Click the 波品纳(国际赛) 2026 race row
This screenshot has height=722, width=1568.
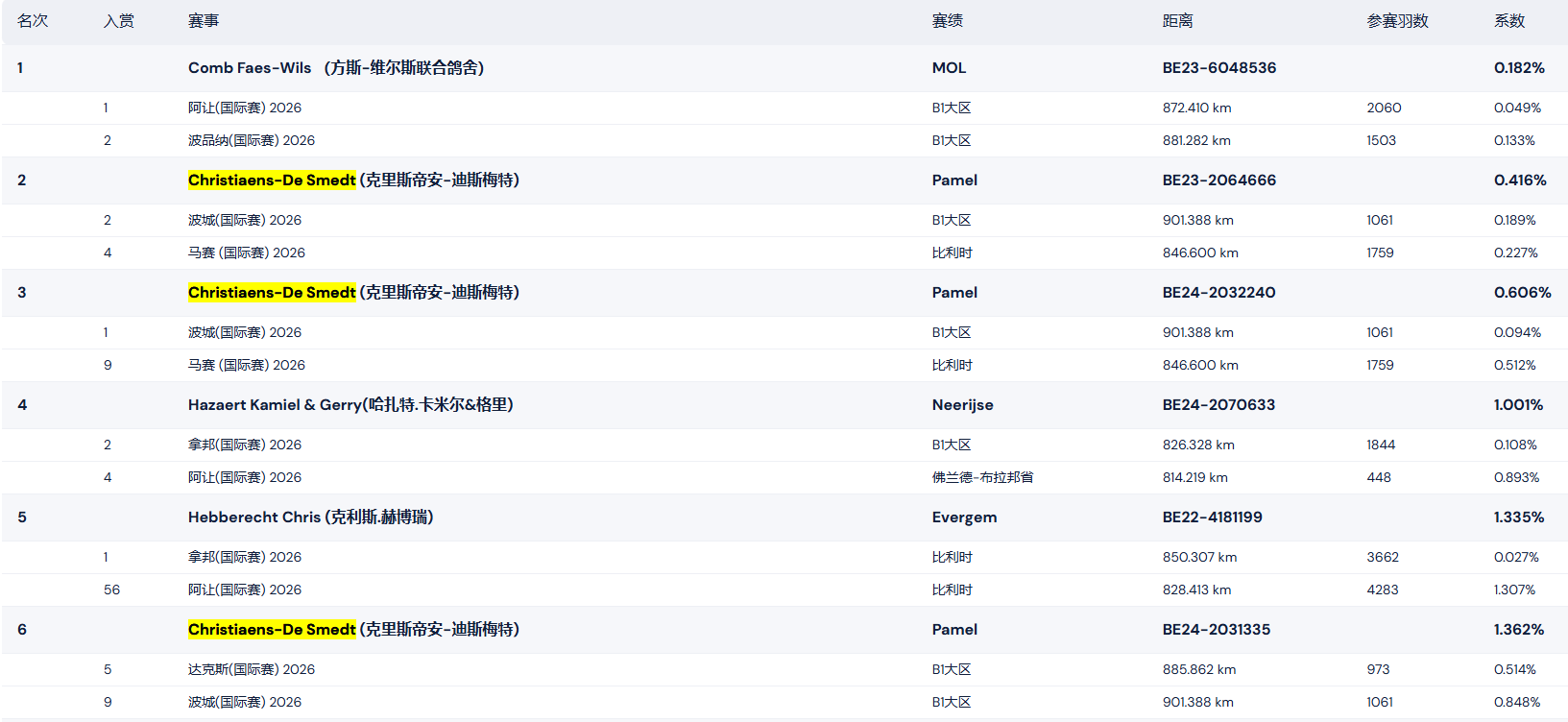coord(784,140)
